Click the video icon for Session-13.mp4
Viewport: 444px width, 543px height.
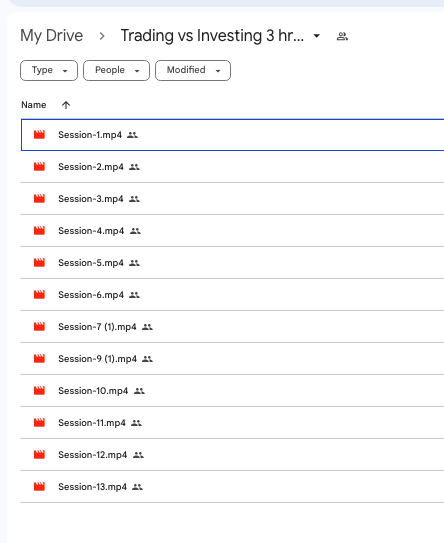tap(39, 487)
